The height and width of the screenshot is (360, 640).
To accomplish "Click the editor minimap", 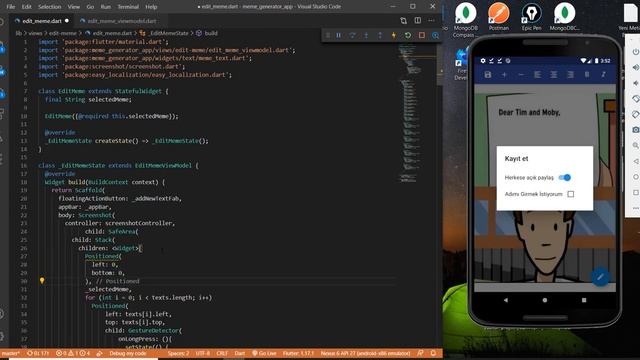I will [x=416, y=114].
